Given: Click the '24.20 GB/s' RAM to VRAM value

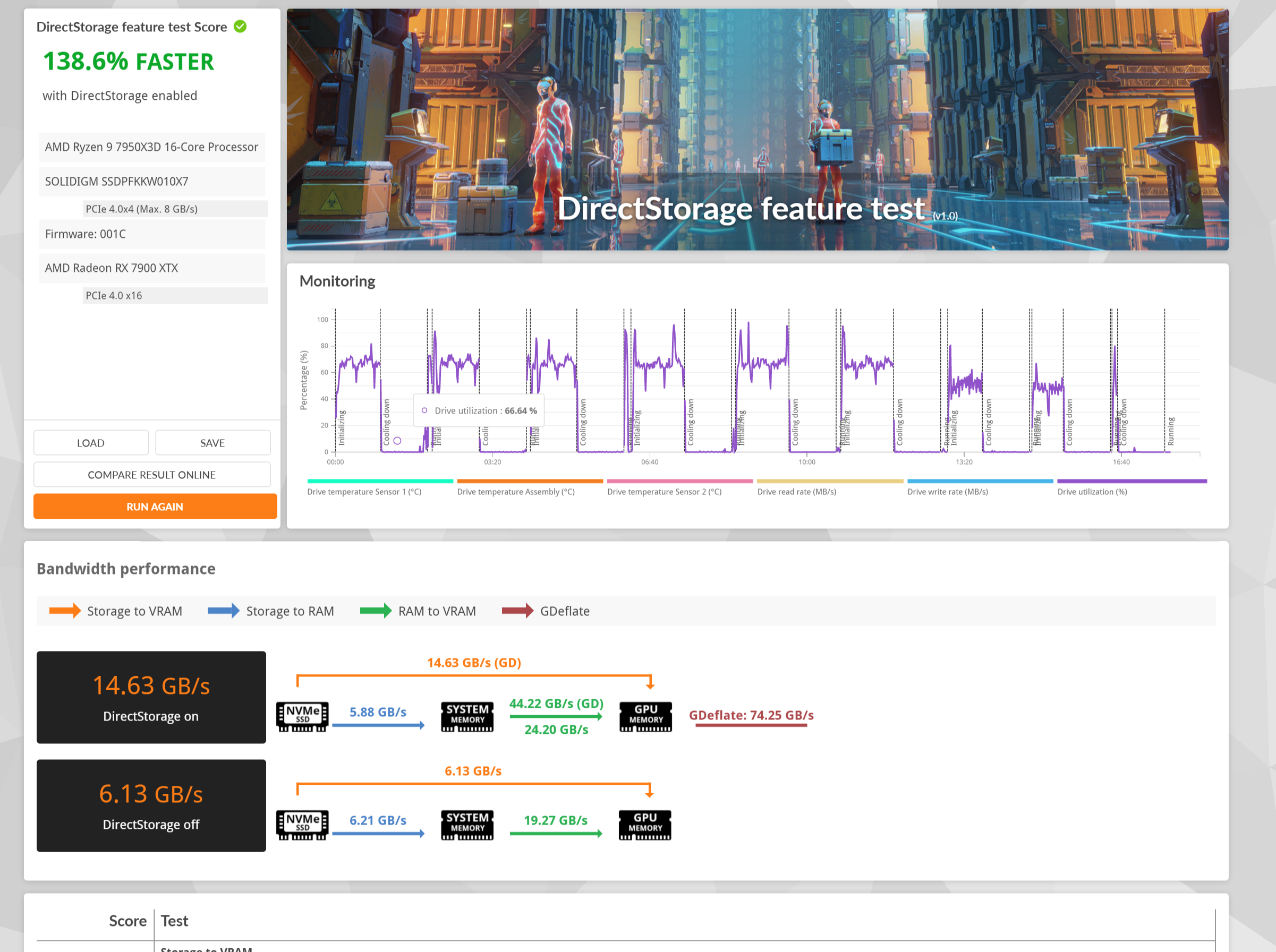Looking at the screenshot, I should click(x=556, y=730).
